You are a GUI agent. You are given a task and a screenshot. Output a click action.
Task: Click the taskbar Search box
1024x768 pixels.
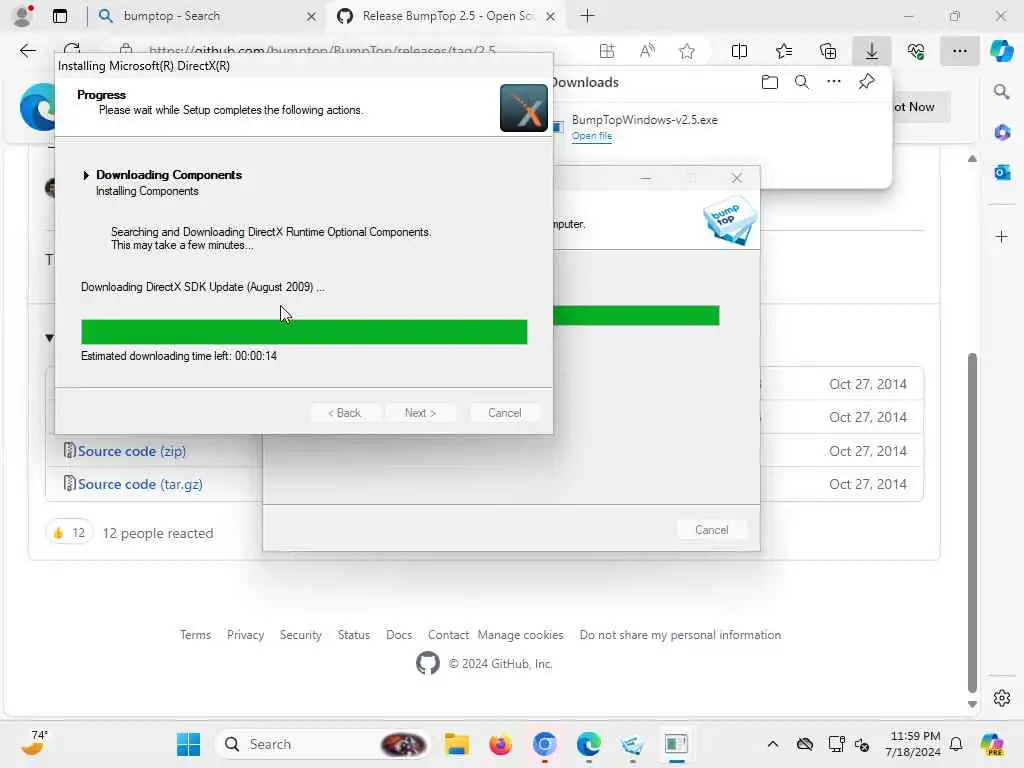(x=325, y=744)
